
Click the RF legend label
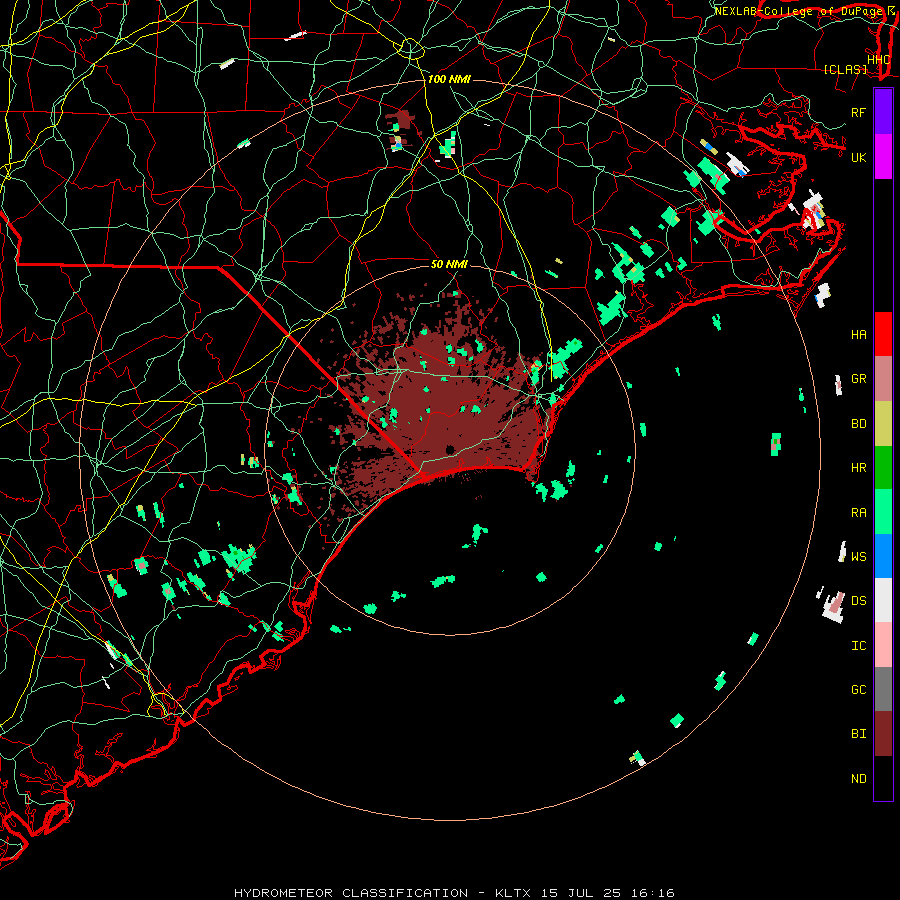point(858,112)
